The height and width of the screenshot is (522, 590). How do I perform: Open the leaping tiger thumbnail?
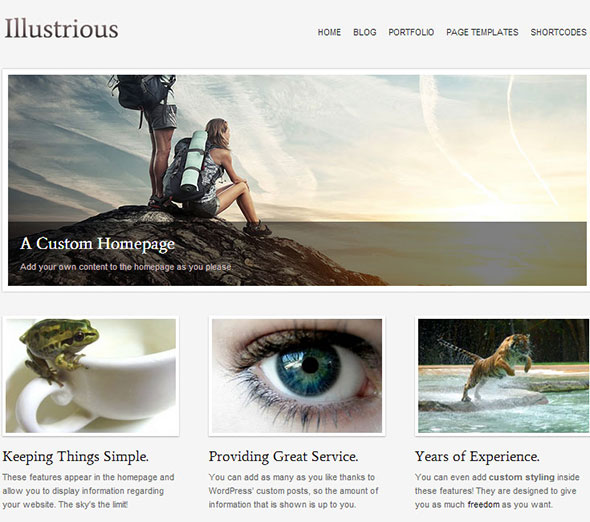503,376
